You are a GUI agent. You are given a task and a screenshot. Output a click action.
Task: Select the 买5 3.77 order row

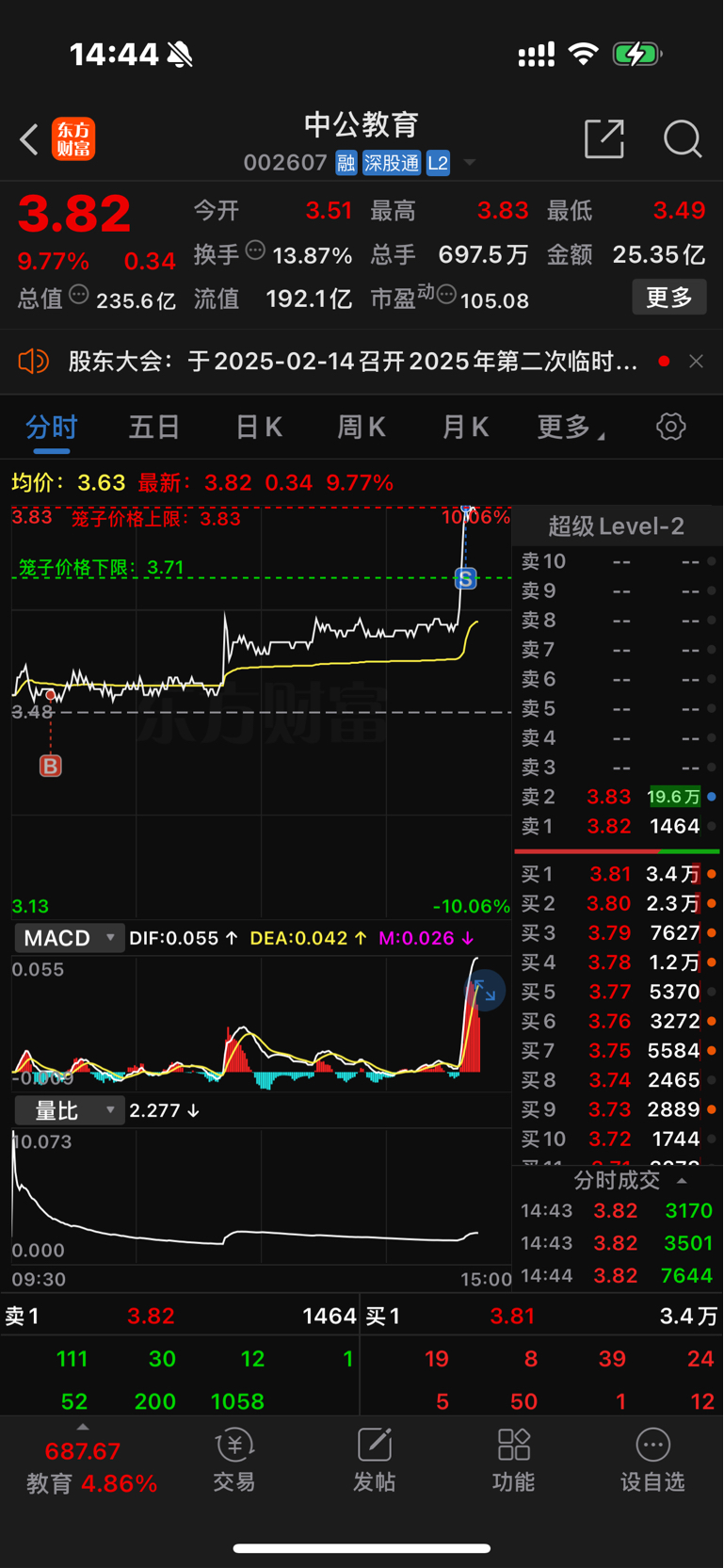point(619,992)
